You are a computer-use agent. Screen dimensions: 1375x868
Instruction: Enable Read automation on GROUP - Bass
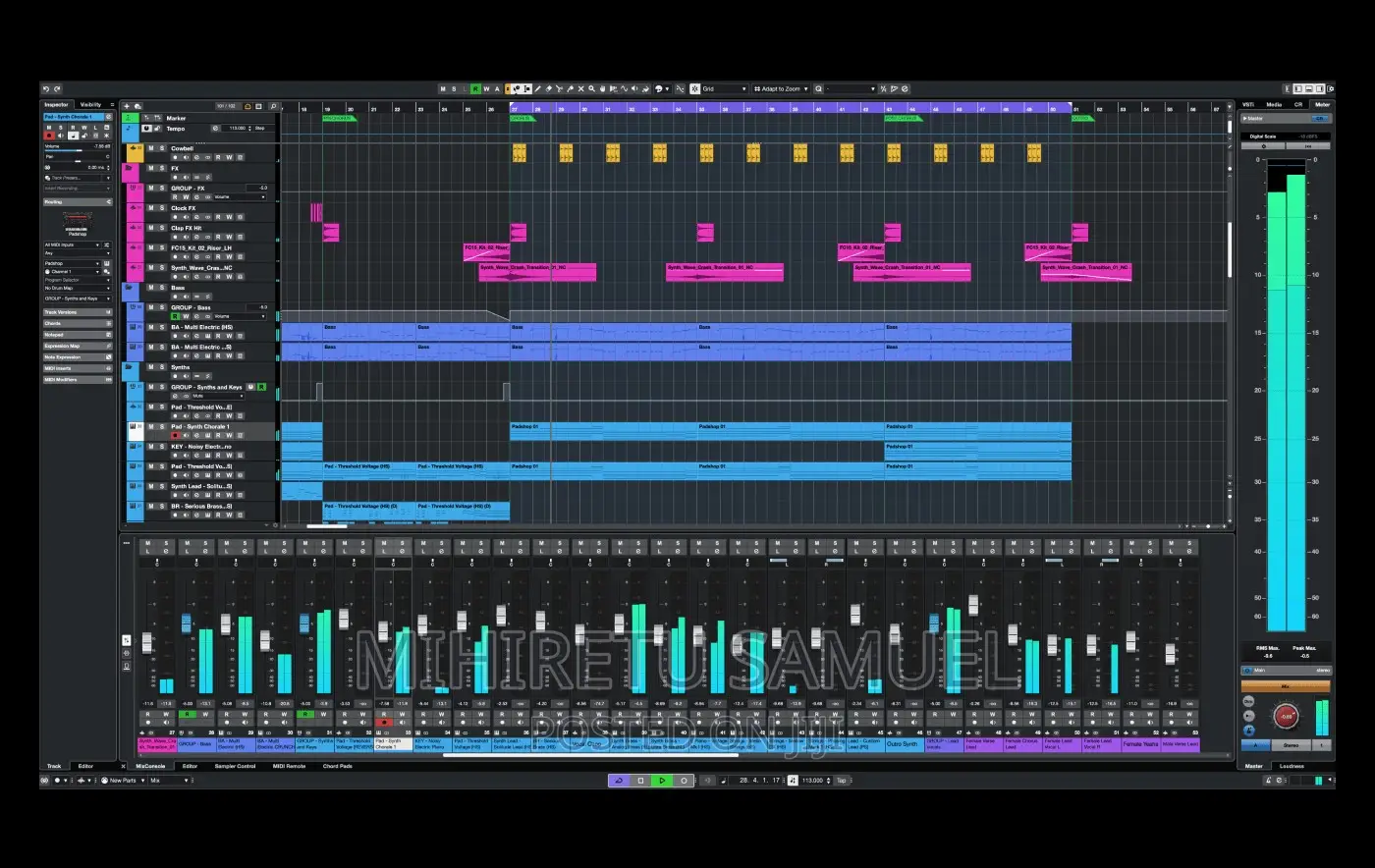point(175,316)
